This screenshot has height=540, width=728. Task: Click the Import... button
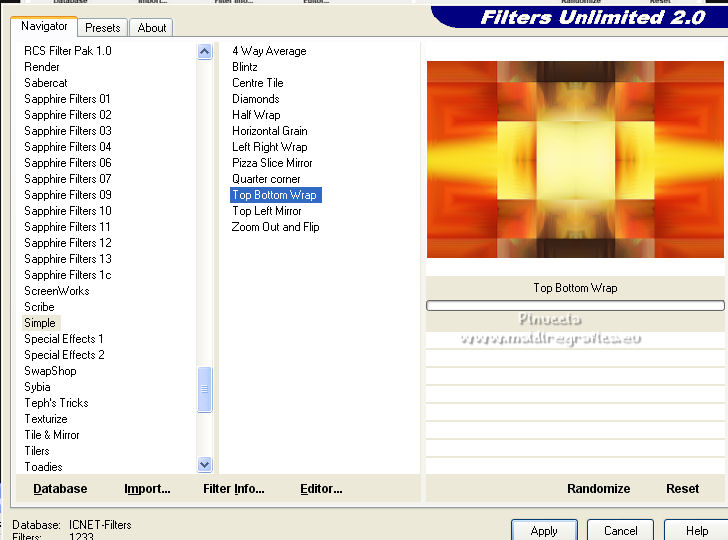coord(147,489)
